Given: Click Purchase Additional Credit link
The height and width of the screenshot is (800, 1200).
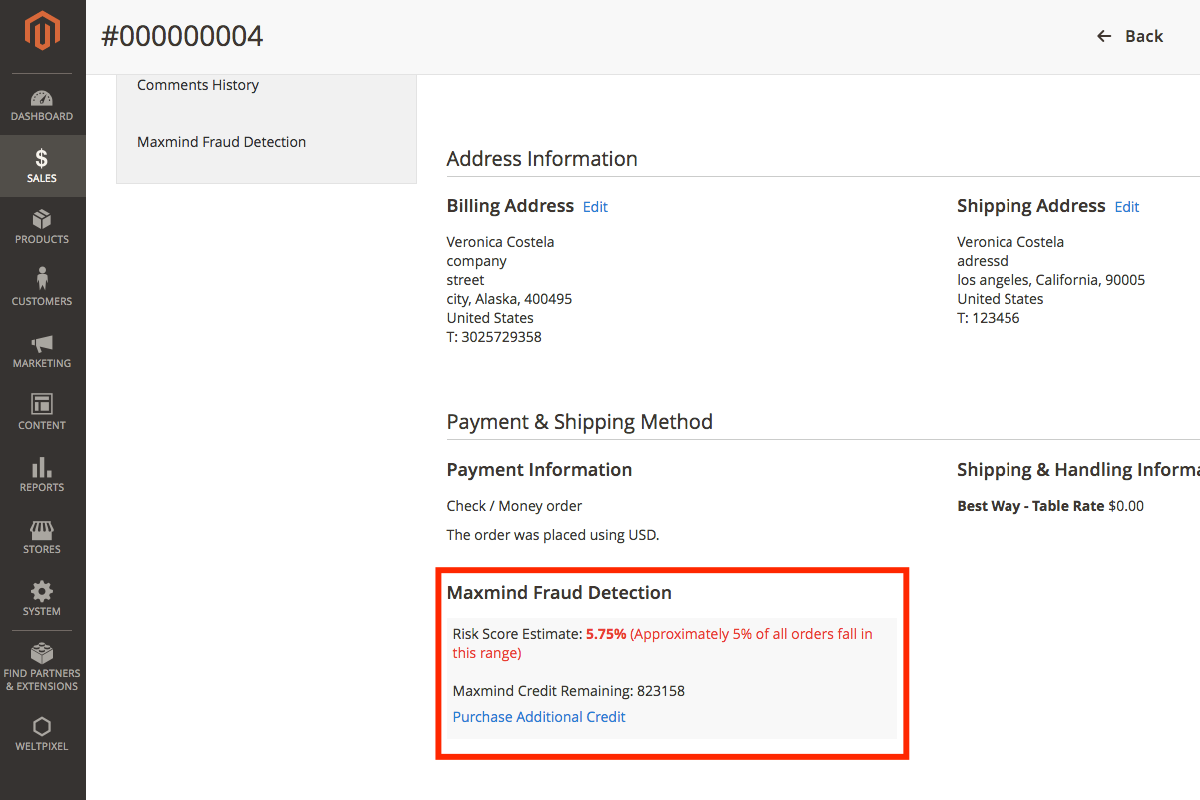Looking at the screenshot, I should coord(539,717).
